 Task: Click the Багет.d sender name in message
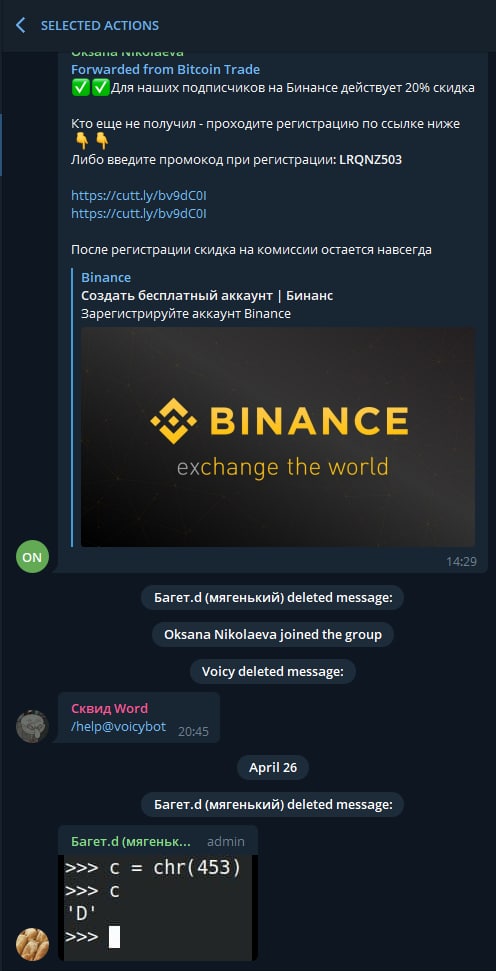pos(131,842)
